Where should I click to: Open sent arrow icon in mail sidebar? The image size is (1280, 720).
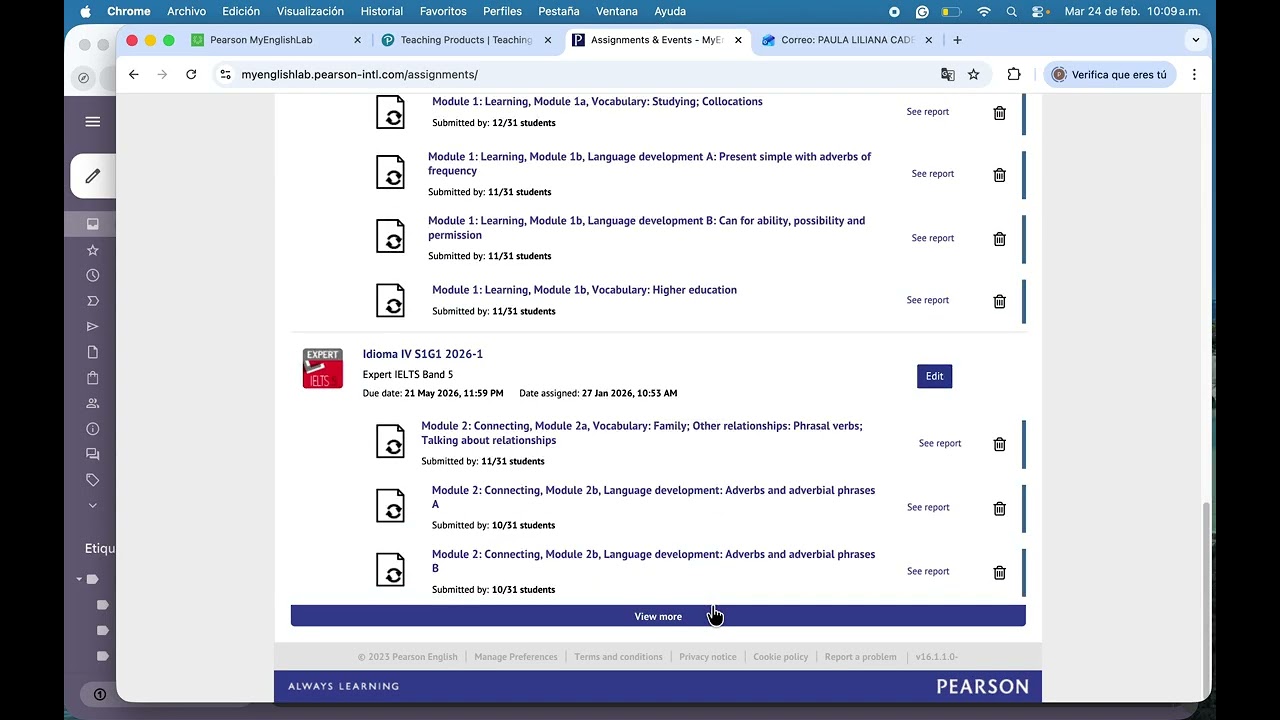[93, 326]
